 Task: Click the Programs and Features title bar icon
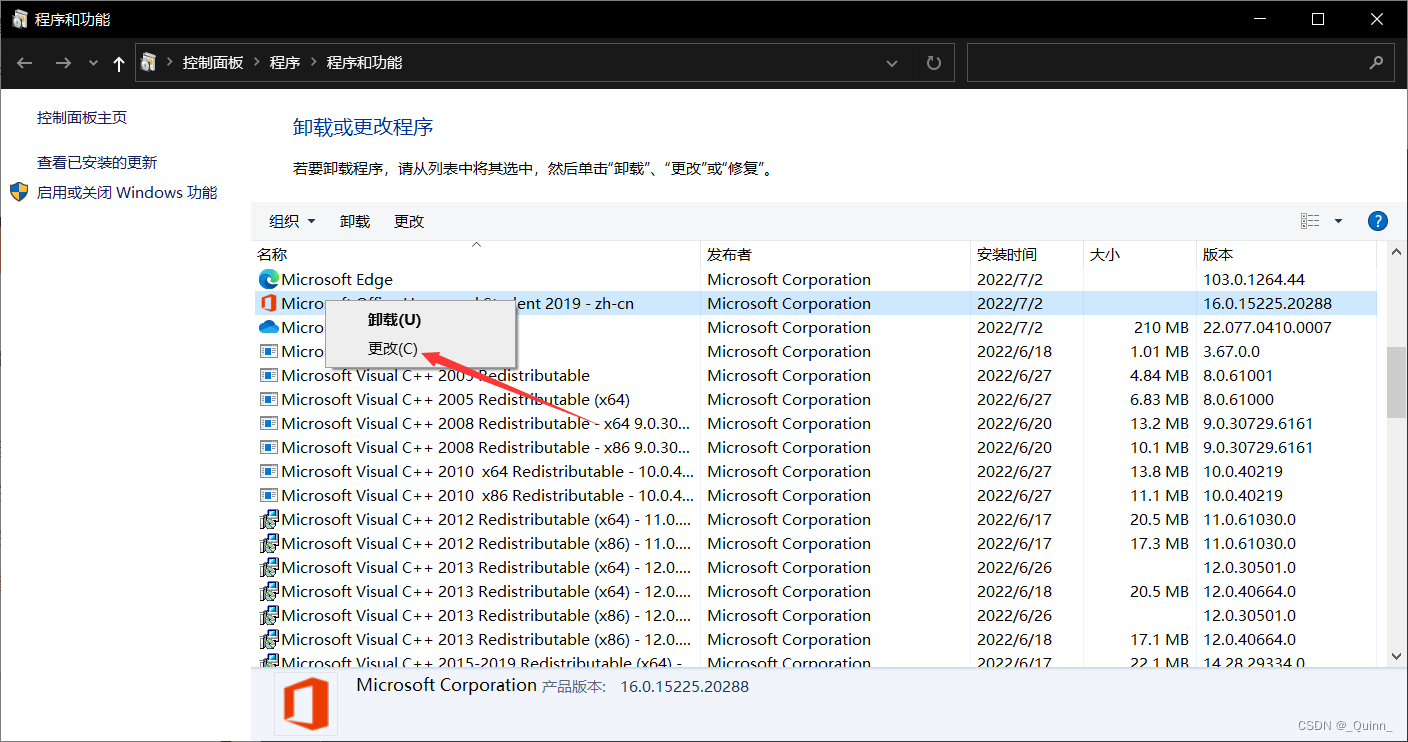tap(20, 19)
